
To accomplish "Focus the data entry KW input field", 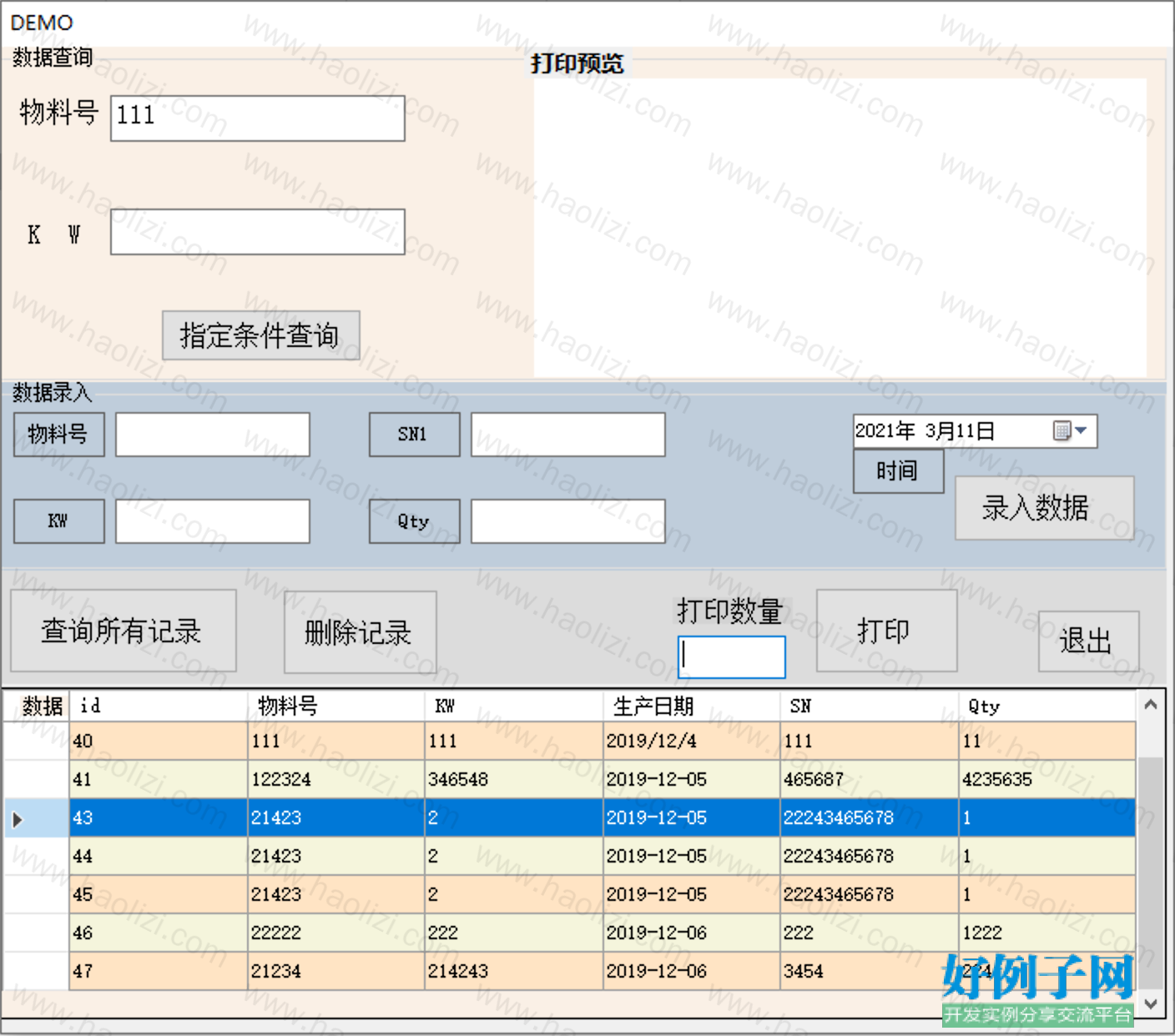I will [212, 521].
